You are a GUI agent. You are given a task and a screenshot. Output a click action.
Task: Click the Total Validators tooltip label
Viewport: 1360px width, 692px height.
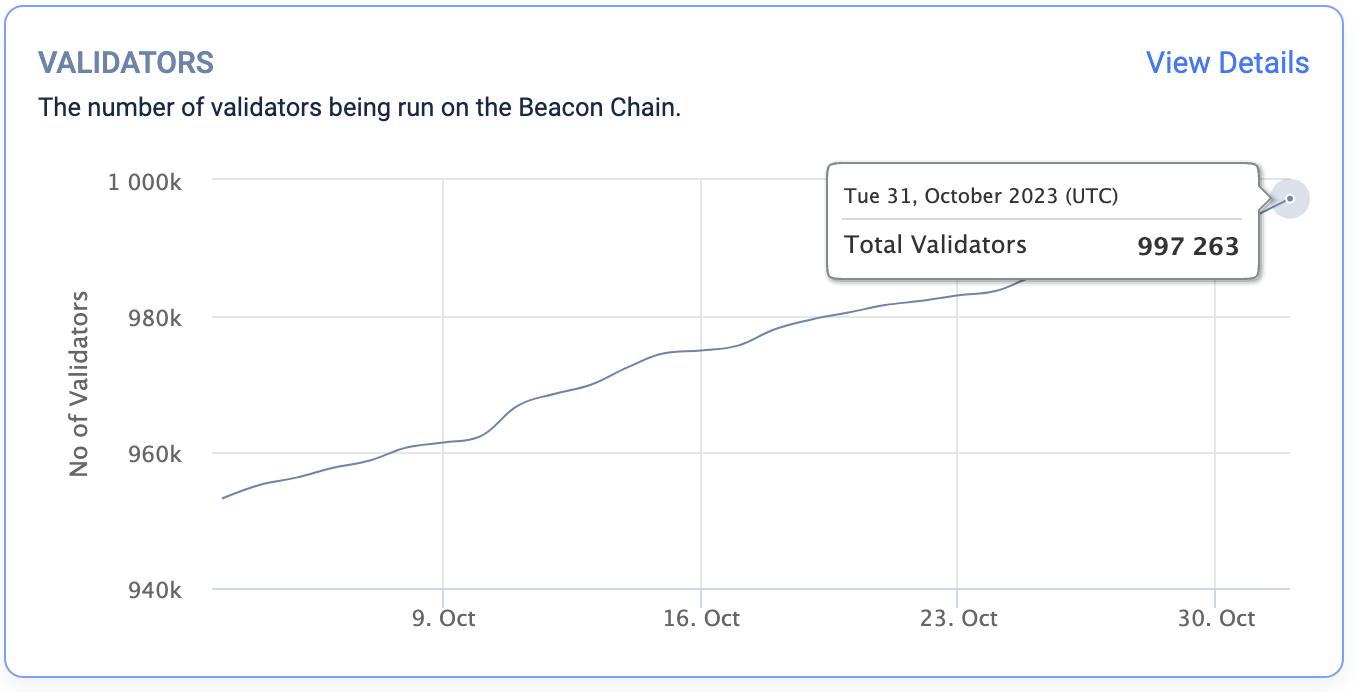pyautogui.click(x=935, y=244)
